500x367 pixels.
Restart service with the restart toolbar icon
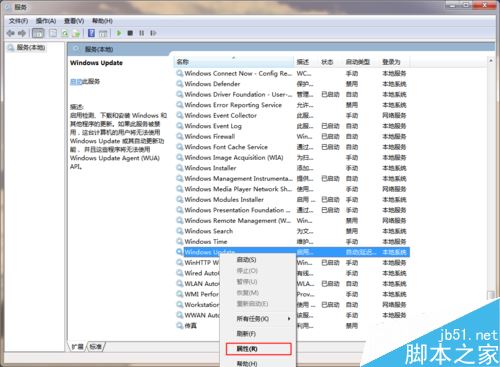pos(153,33)
